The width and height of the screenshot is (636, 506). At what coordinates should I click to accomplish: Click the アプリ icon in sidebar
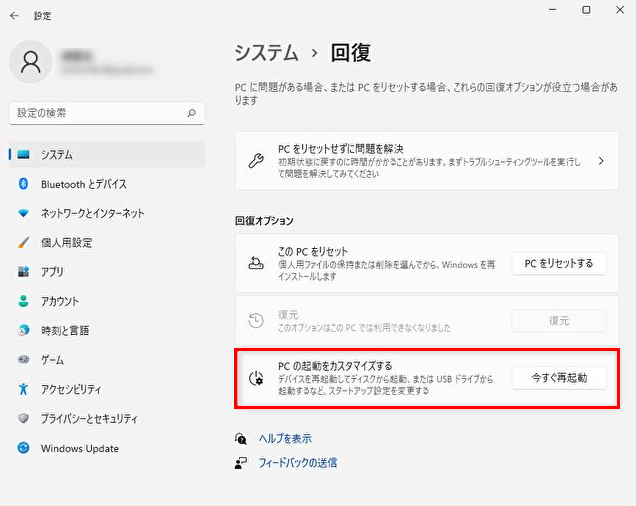[x=24, y=272]
